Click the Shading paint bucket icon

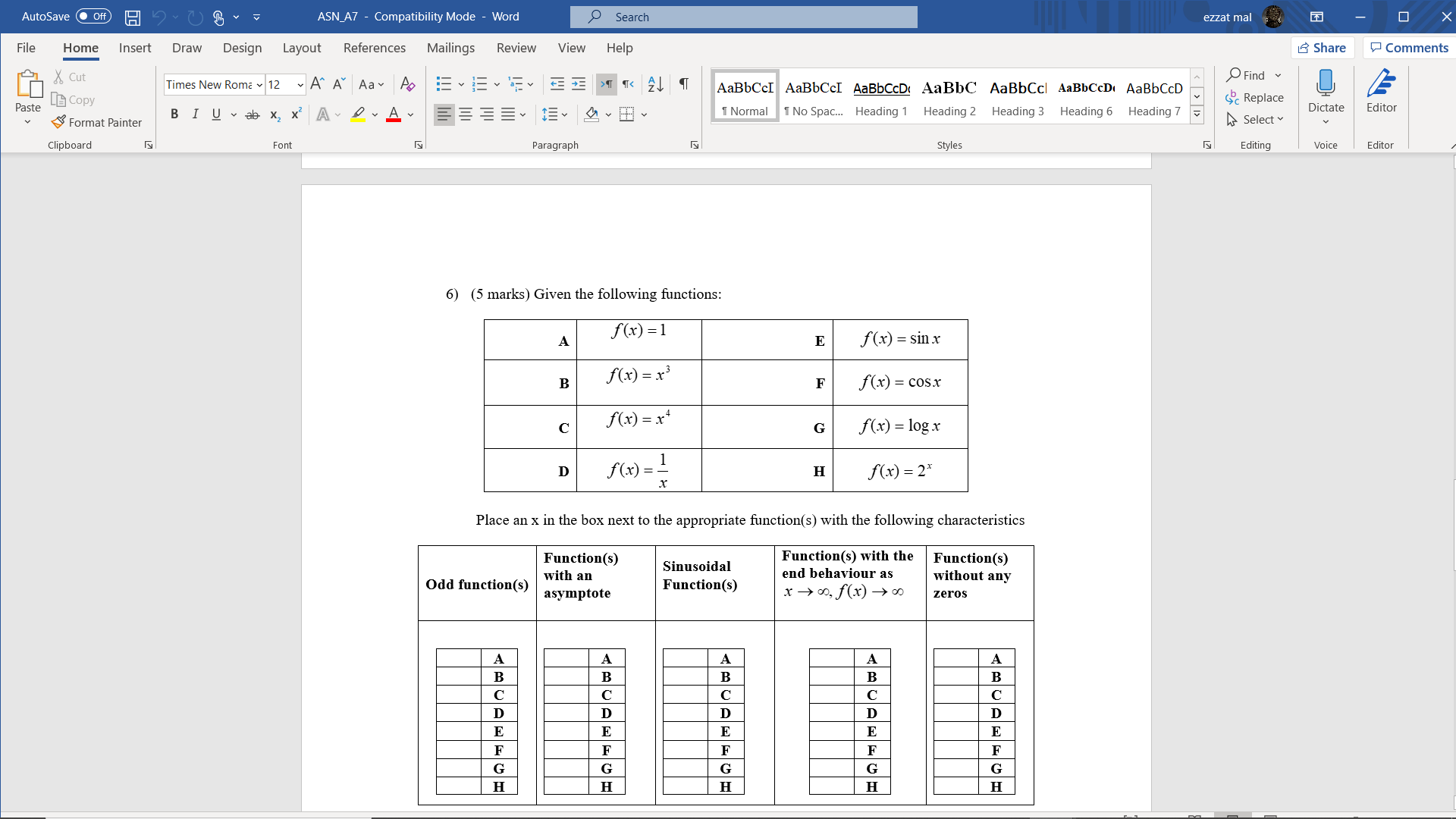[591, 115]
